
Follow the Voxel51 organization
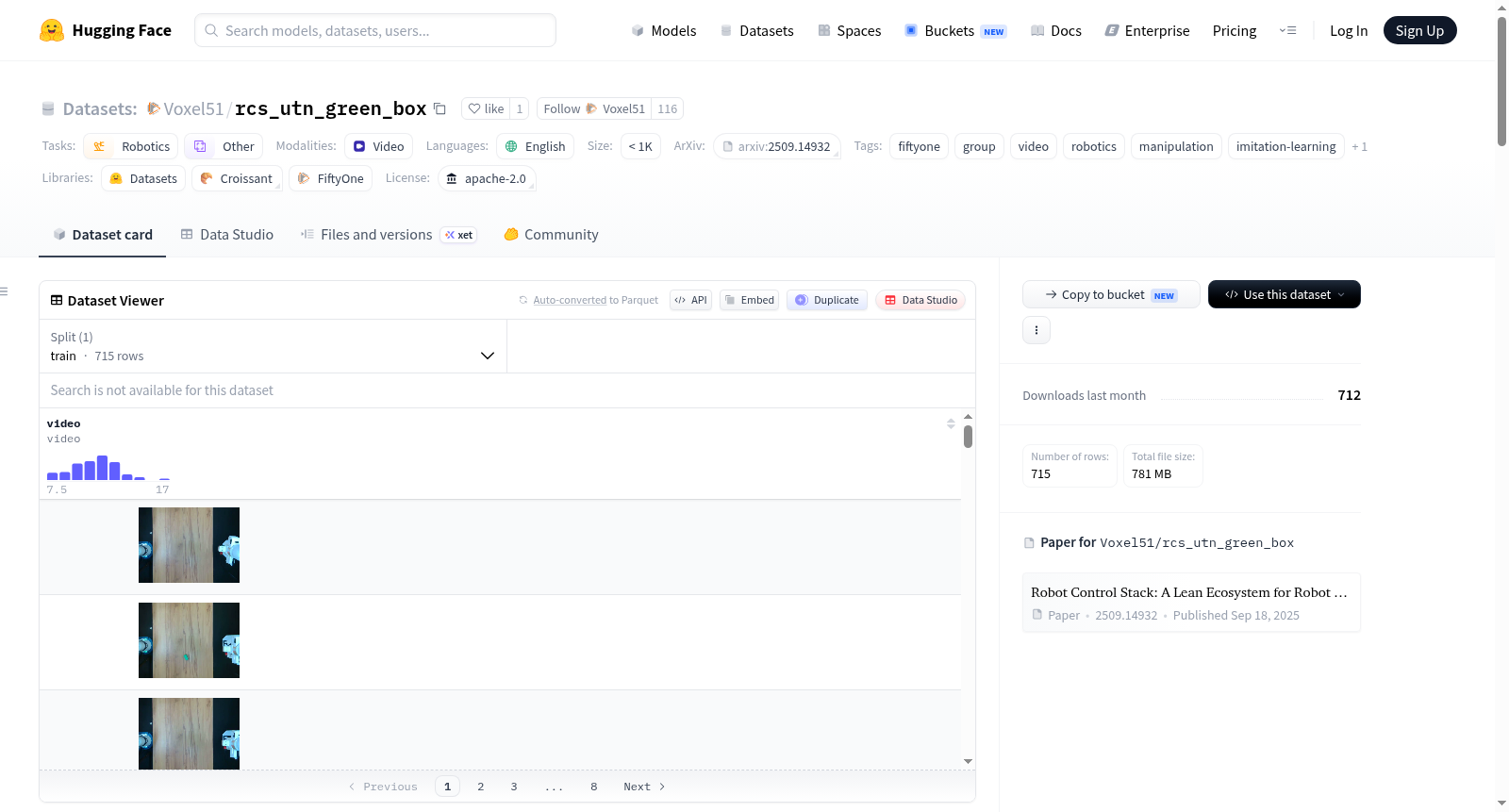click(594, 108)
